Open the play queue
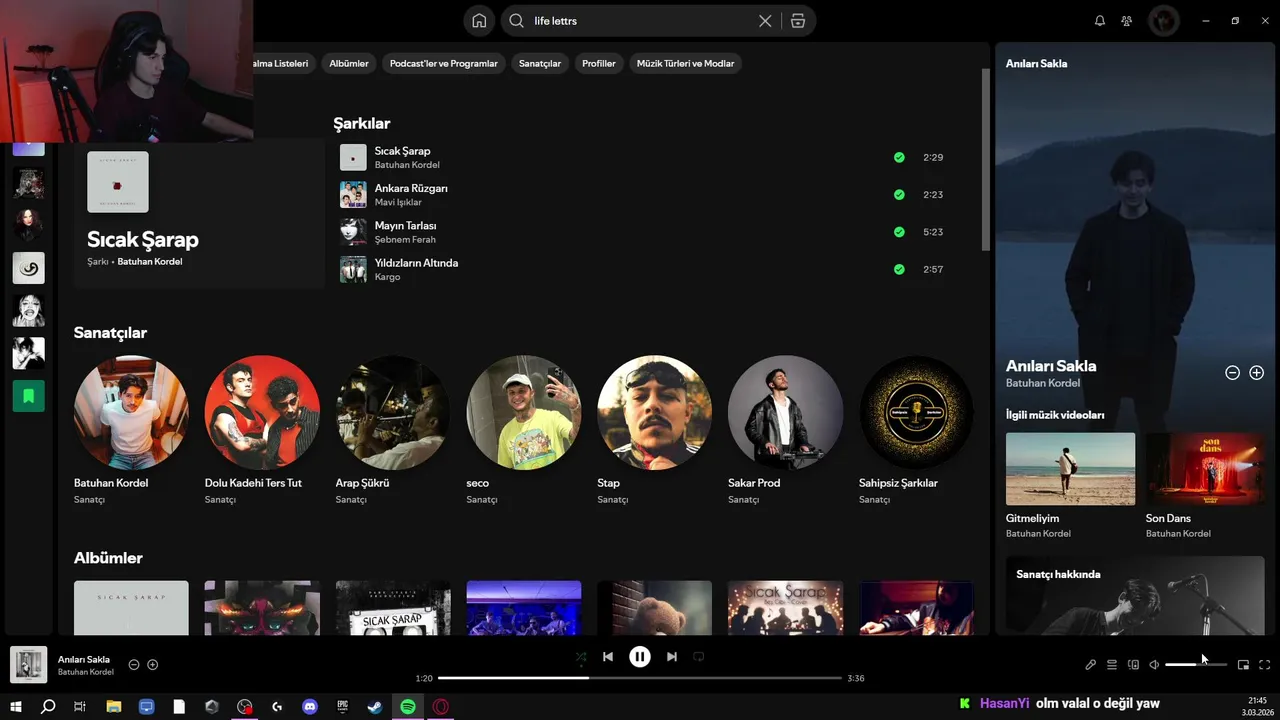Screen dimensions: 1280x720 pyautogui.click(x=1112, y=665)
